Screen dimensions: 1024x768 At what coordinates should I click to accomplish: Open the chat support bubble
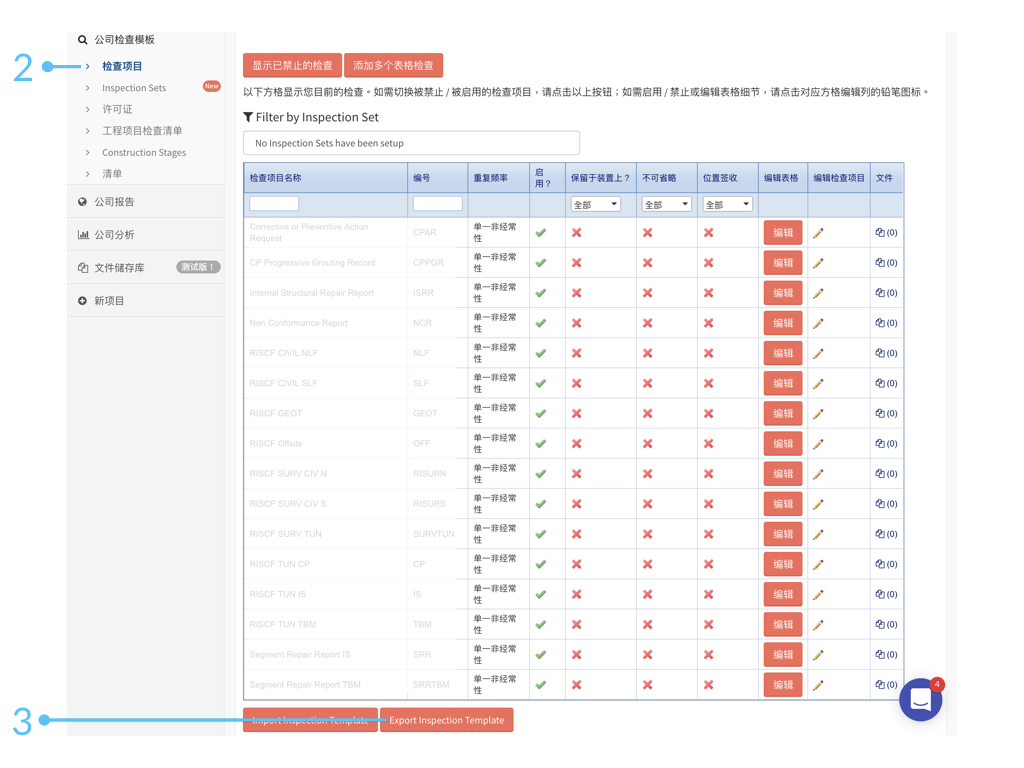click(920, 699)
